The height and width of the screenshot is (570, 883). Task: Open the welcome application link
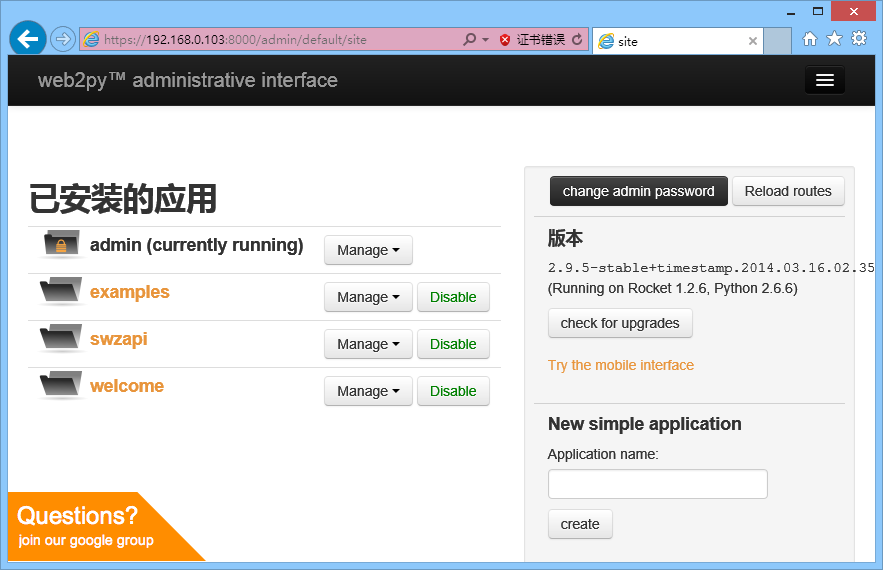(x=127, y=386)
